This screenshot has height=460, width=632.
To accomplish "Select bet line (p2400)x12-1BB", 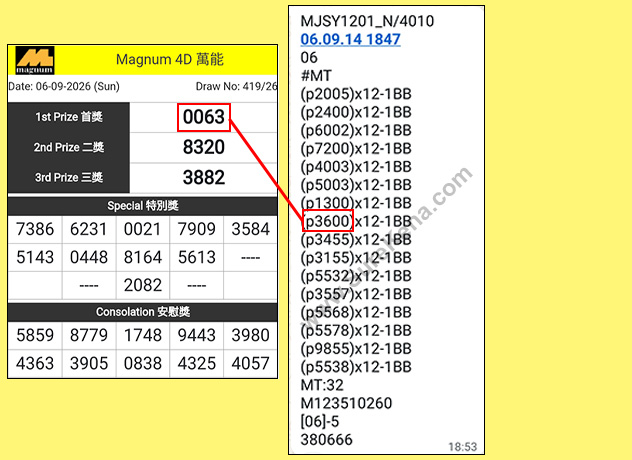I will (x=356, y=112).
